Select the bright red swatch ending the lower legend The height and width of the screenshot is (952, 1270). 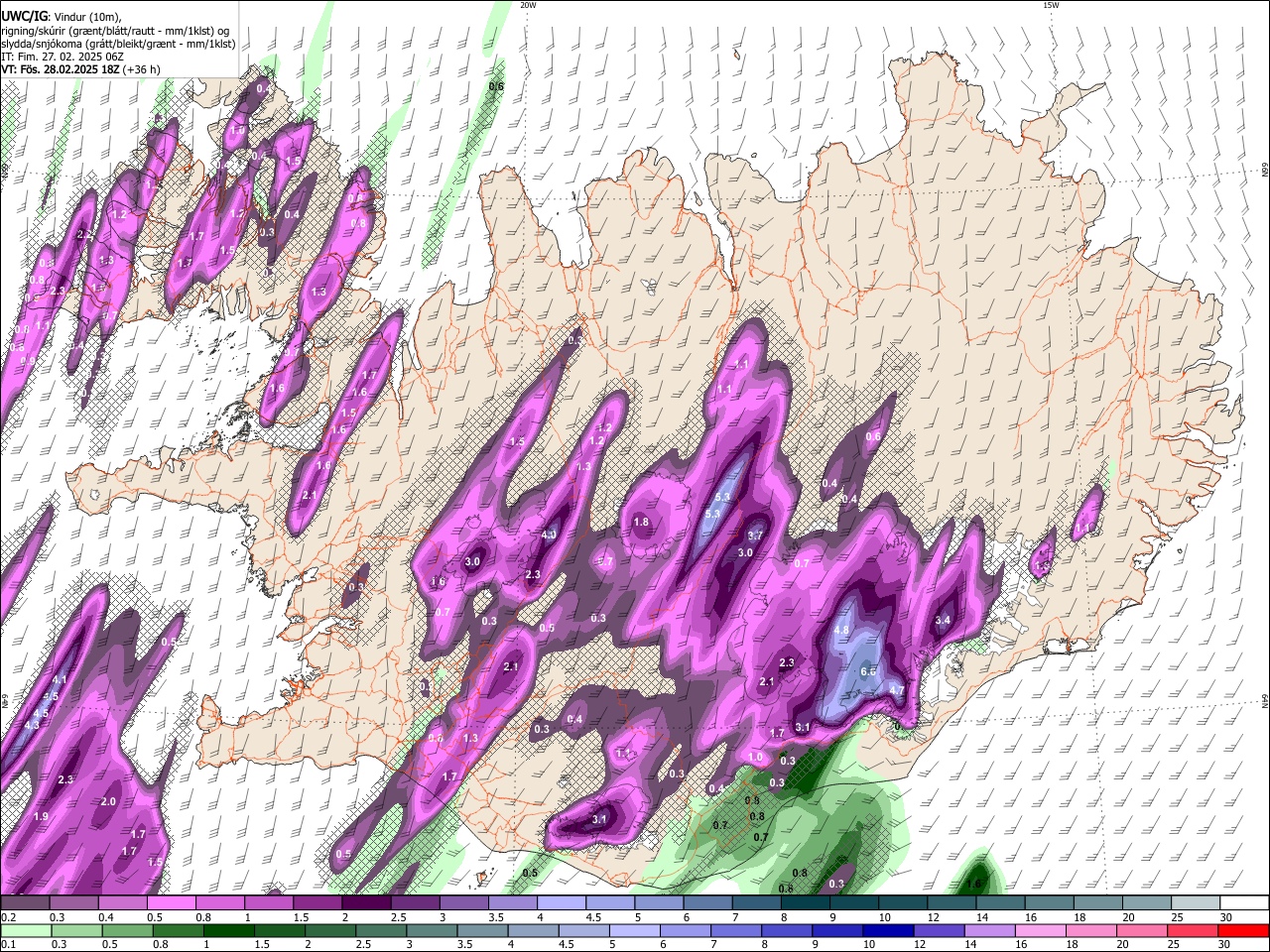tap(1244, 930)
